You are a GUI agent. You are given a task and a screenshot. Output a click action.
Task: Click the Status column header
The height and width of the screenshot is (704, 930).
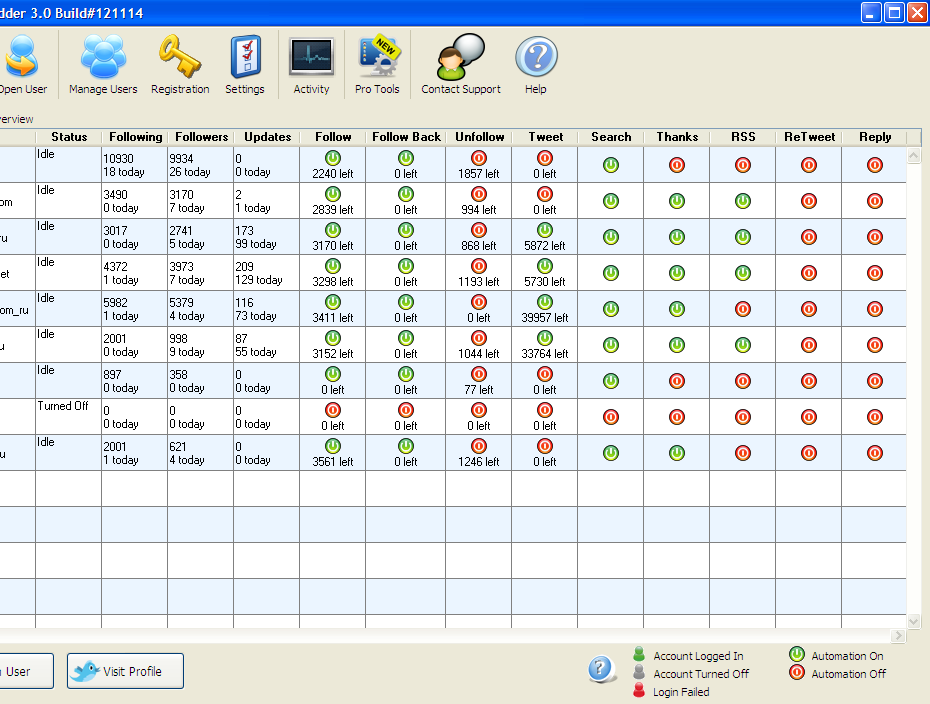[69, 137]
